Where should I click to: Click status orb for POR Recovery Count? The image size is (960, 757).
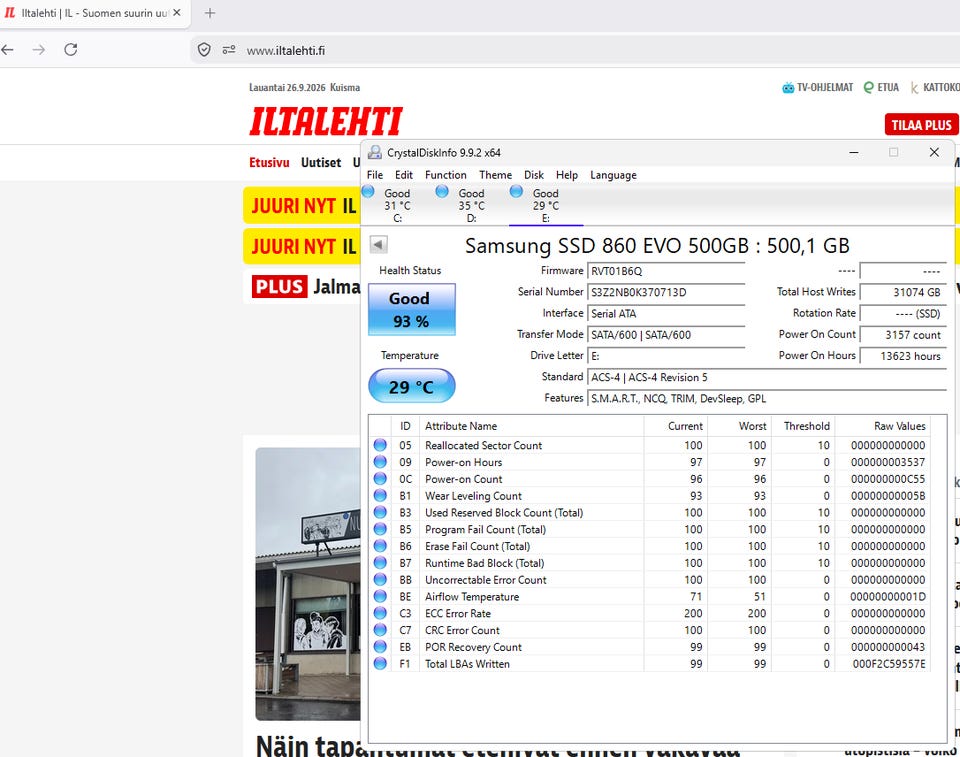tap(380, 647)
